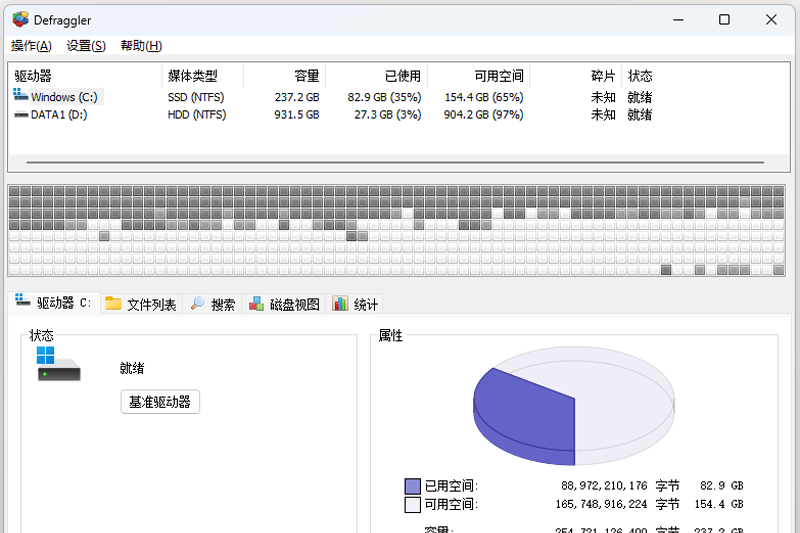Close the Defraggler window
The image size is (800, 533).
(771, 20)
